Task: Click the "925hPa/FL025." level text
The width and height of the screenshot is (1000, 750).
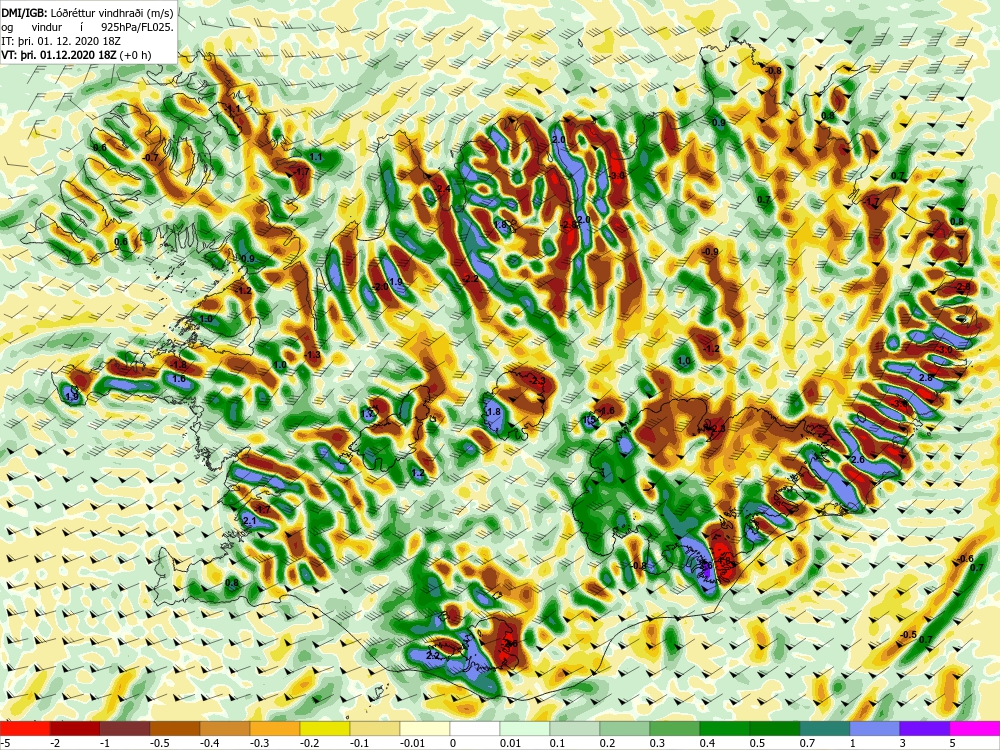Action: click(x=138, y=27)
